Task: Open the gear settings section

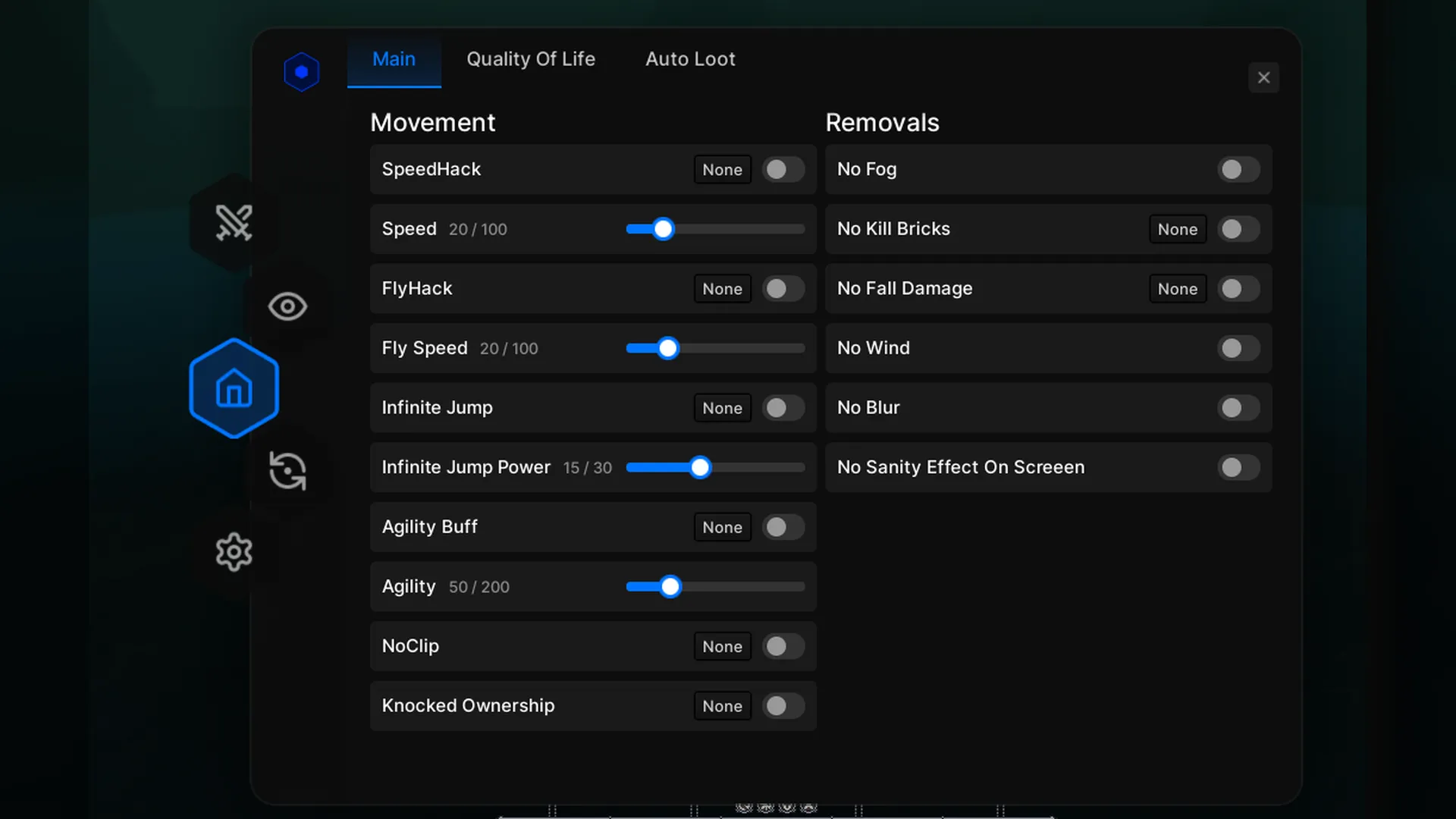Action: (x=234, y=552)
